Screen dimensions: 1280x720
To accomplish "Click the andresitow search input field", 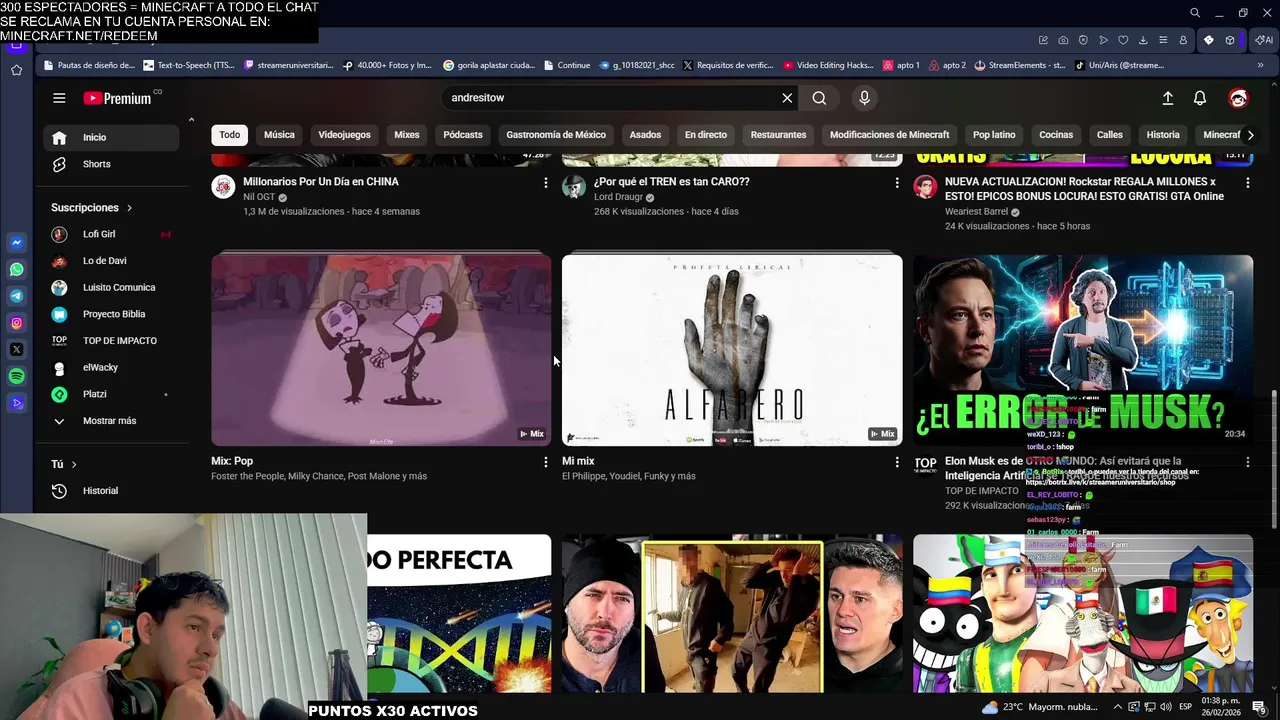I will click(x=610, y=98).
